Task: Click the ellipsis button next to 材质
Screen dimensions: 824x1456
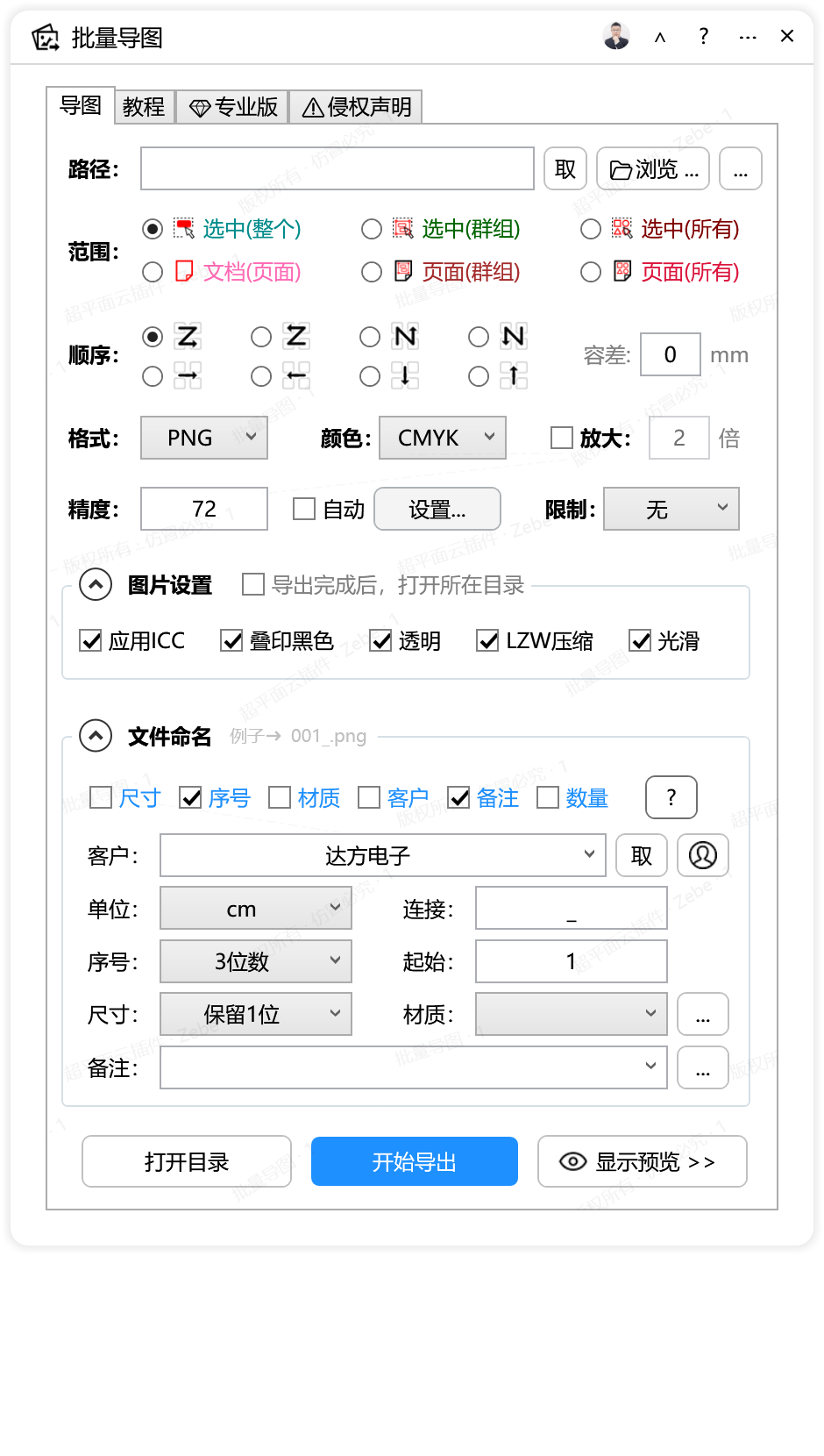Action: [703, 1015]
